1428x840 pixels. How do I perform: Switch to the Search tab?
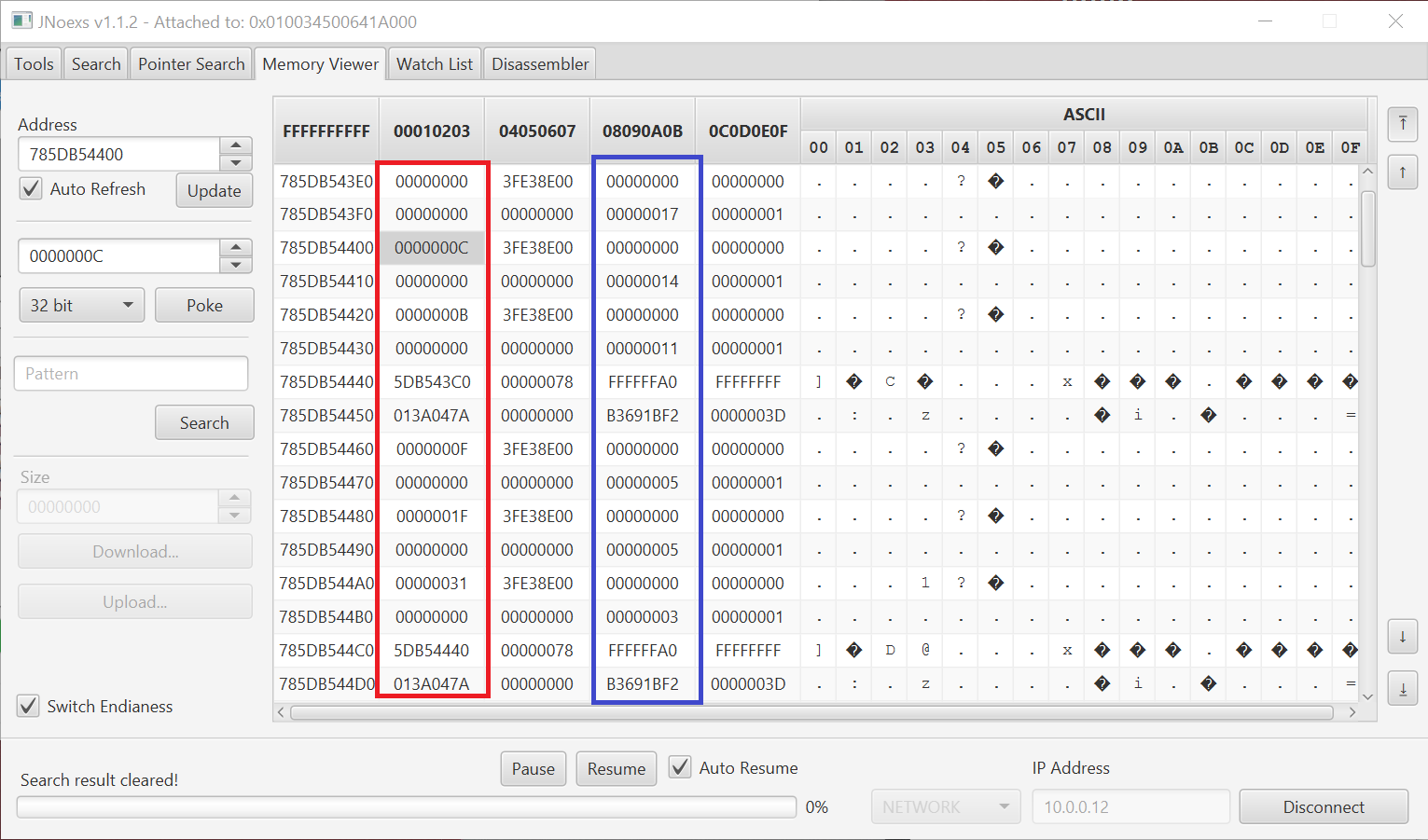(x=96, y=63)
